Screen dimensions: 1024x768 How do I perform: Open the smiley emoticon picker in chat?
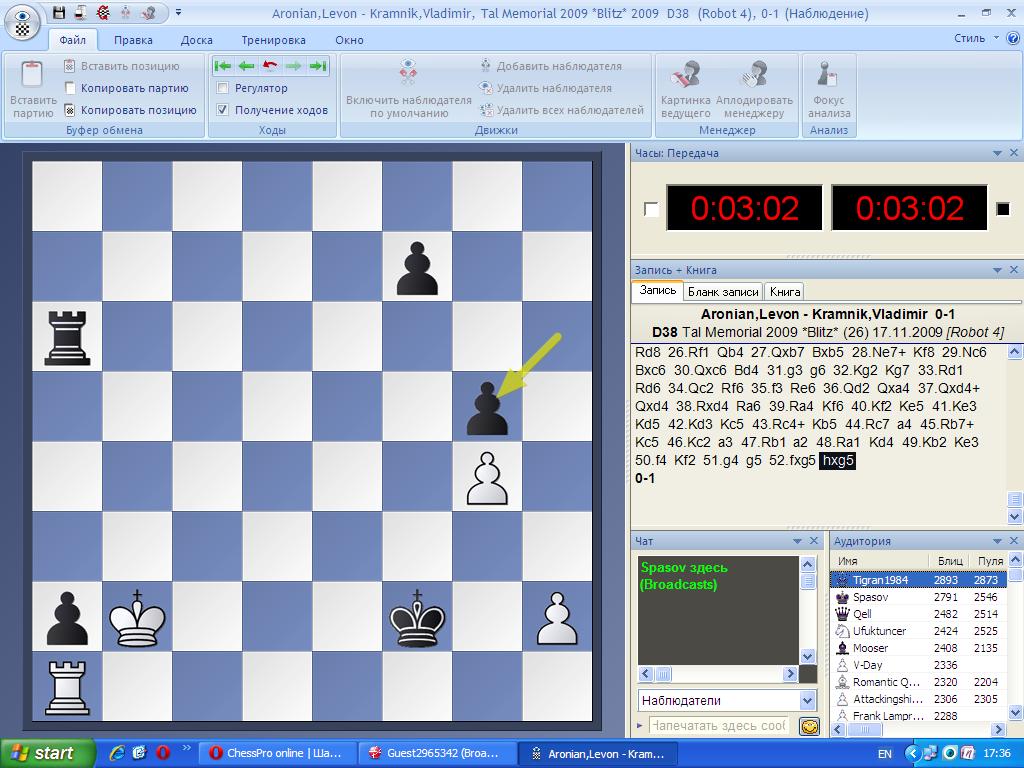[x=809, y=726]
